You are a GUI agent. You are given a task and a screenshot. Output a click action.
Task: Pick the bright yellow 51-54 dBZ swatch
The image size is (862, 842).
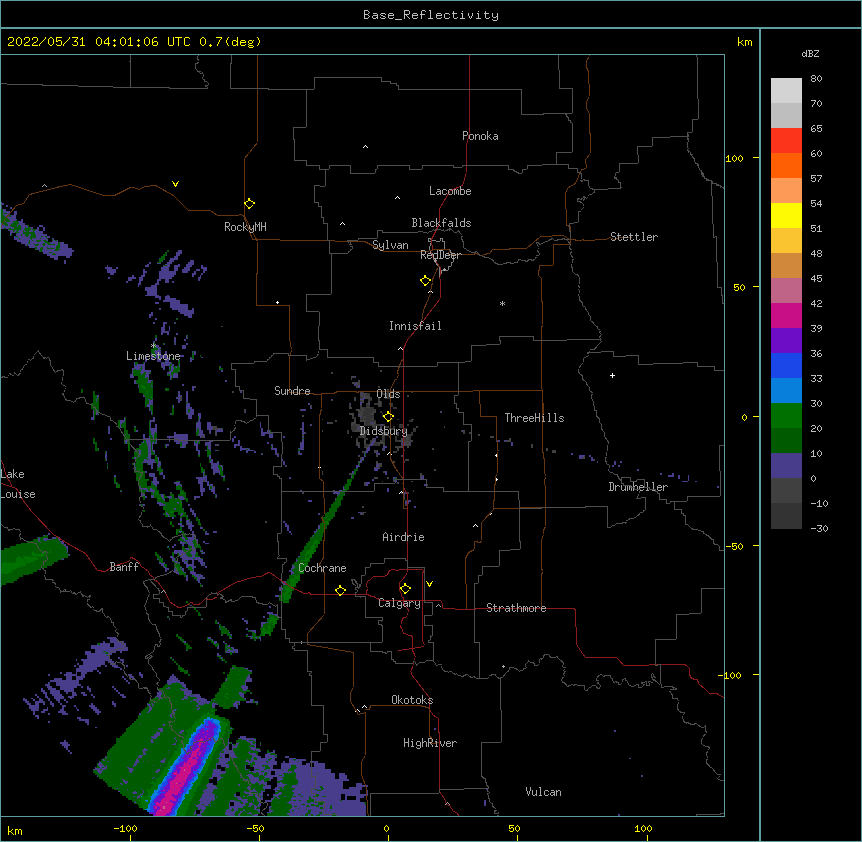(786, 215)
